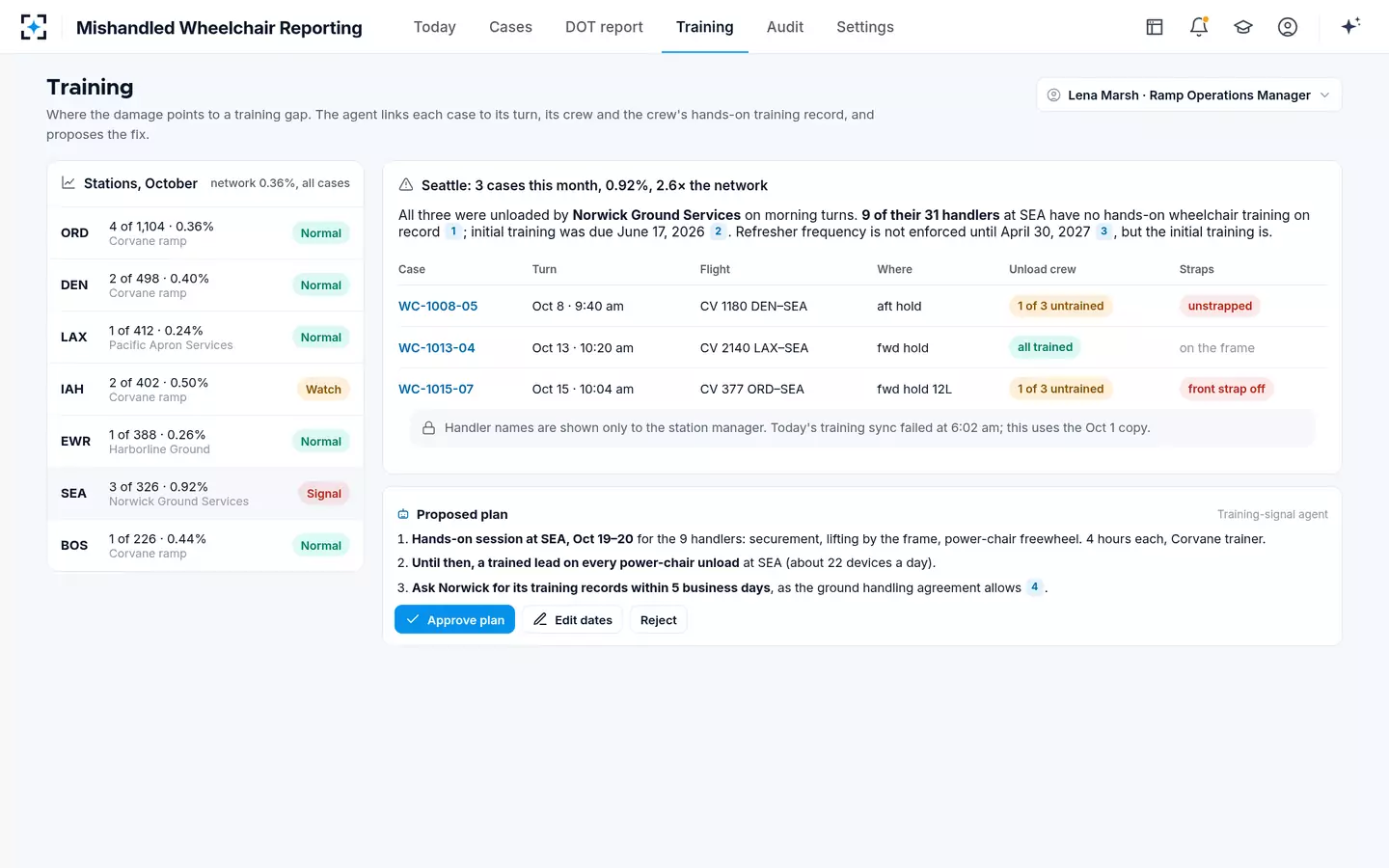This screenshot has height=868, width=1389.
Task: Click the lock icon beside handler names note
Action: pos(428,427)
